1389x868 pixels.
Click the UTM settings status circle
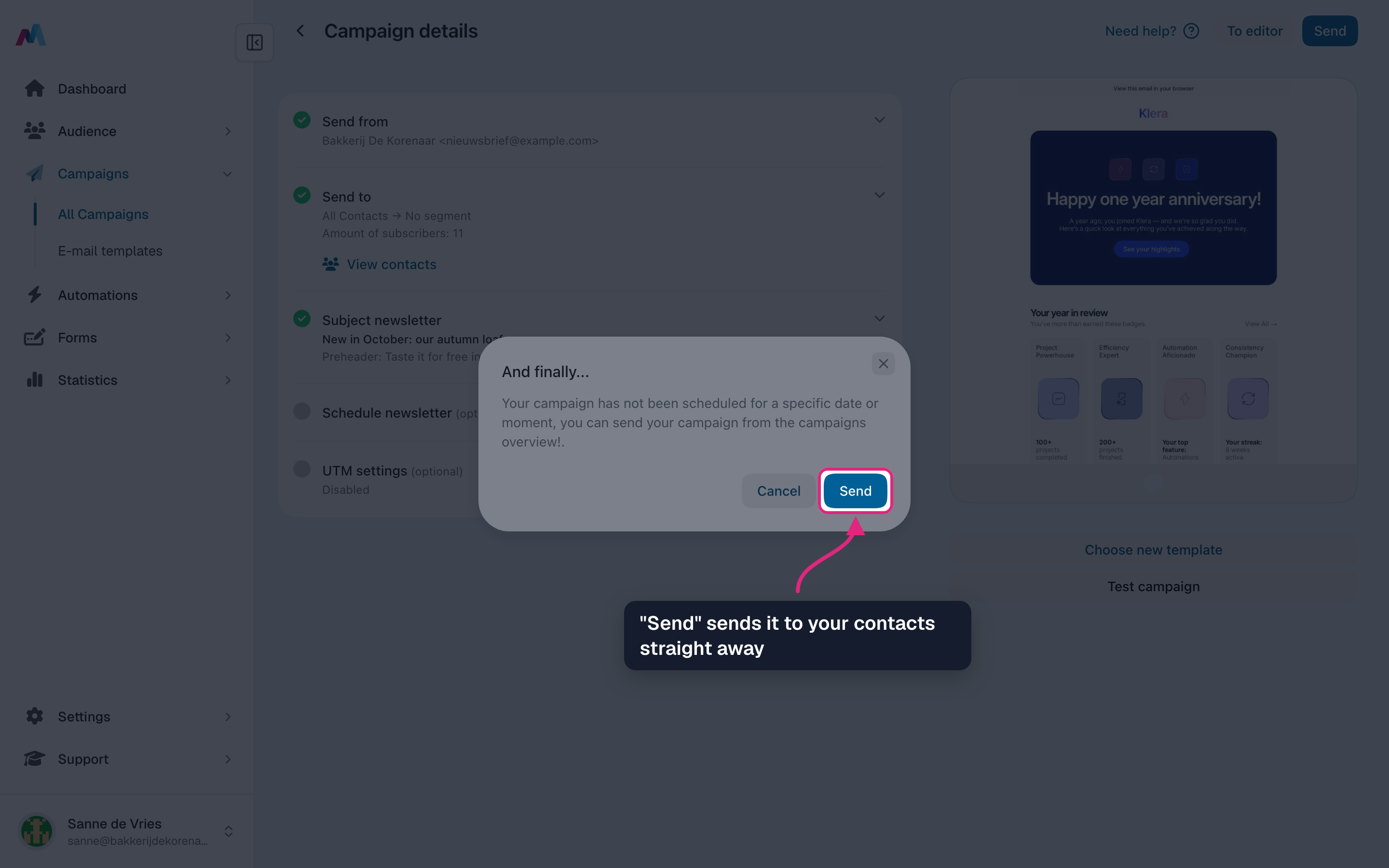pos(302,469)
